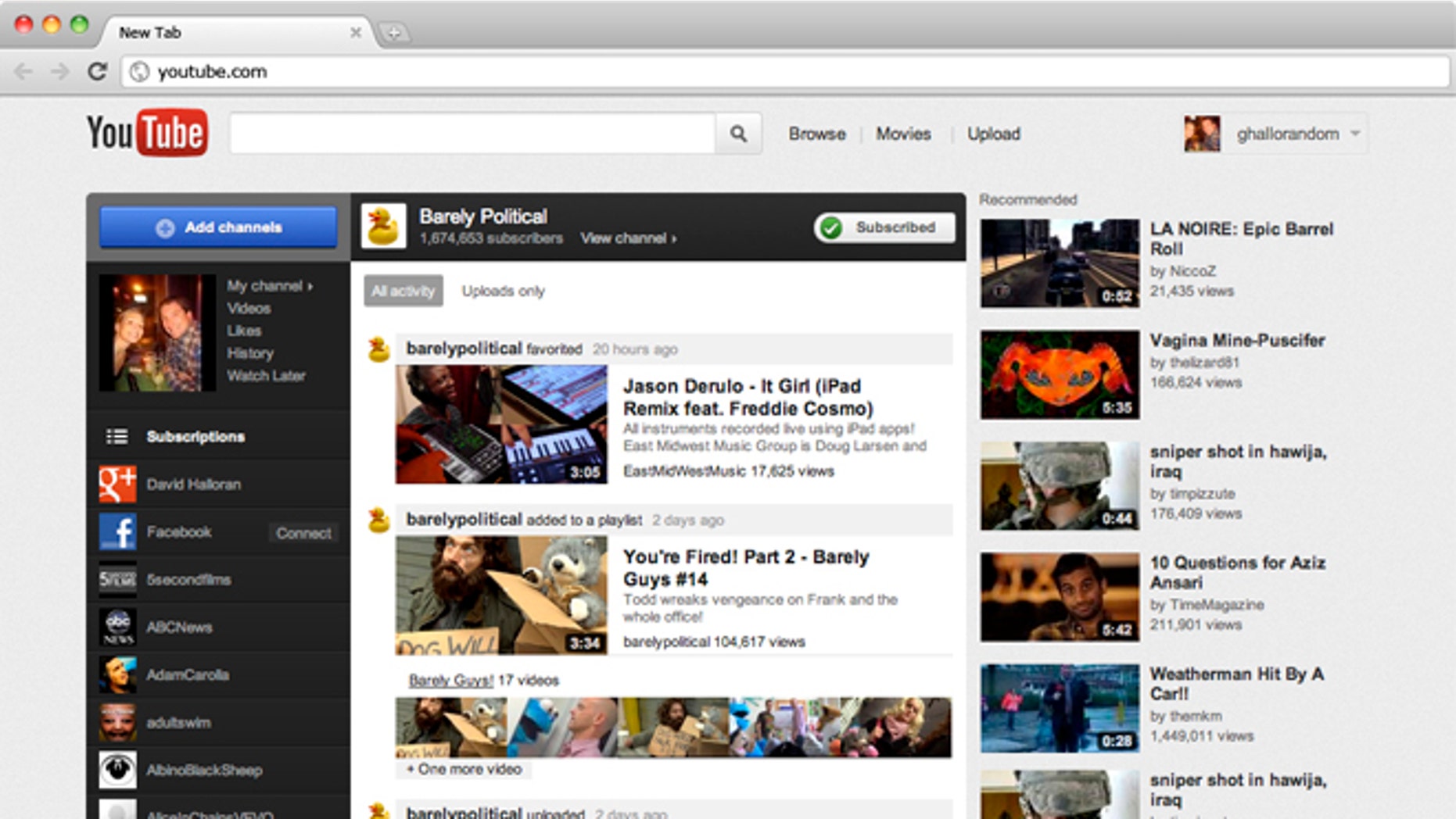Viewport: 1456px width, 819px height.
Task: Open Vagina Mine-Puscifer video title
Action: coord(1237,340)
